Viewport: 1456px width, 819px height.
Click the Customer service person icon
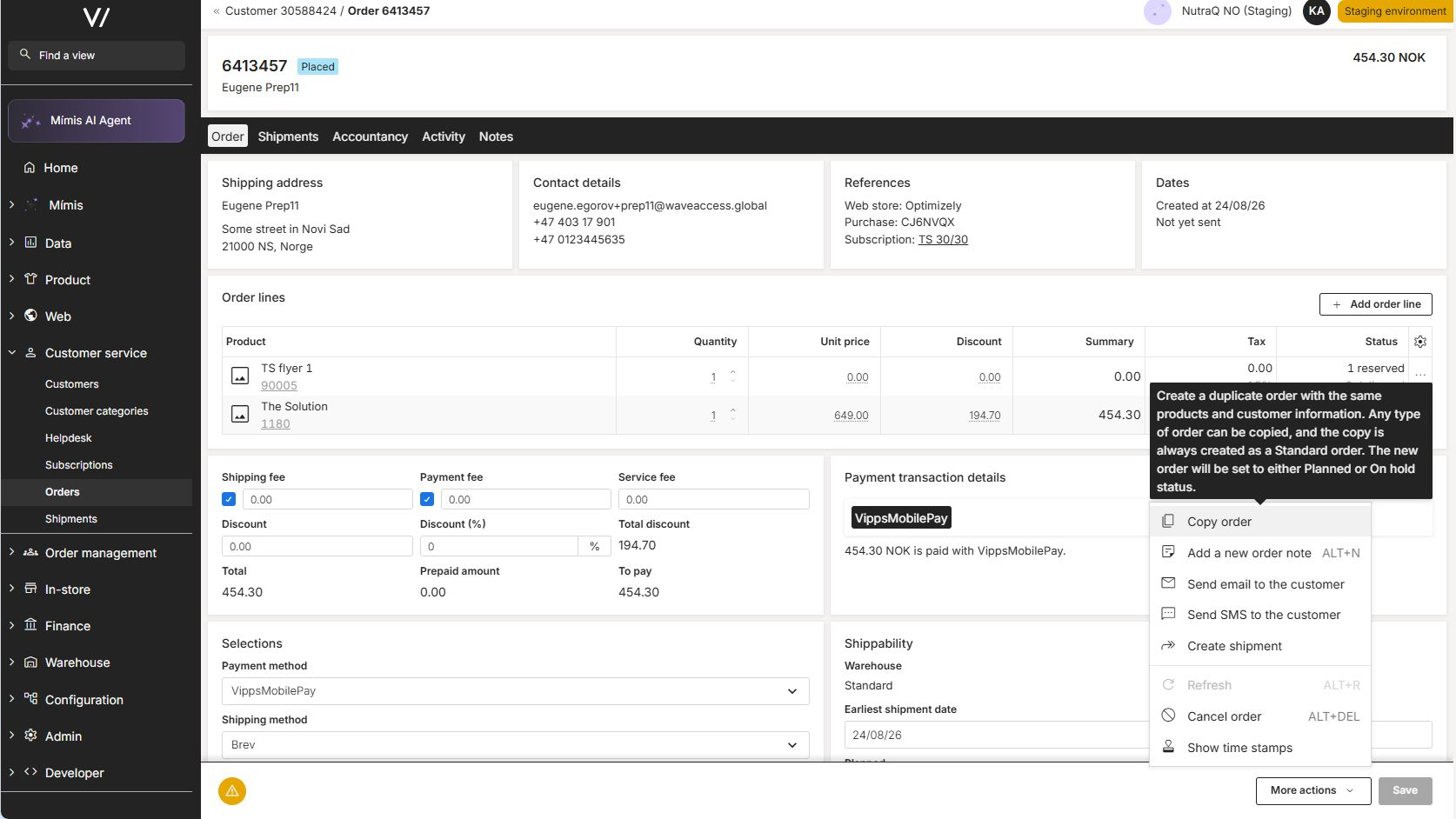pyautogui.click(x=30, y=352)
